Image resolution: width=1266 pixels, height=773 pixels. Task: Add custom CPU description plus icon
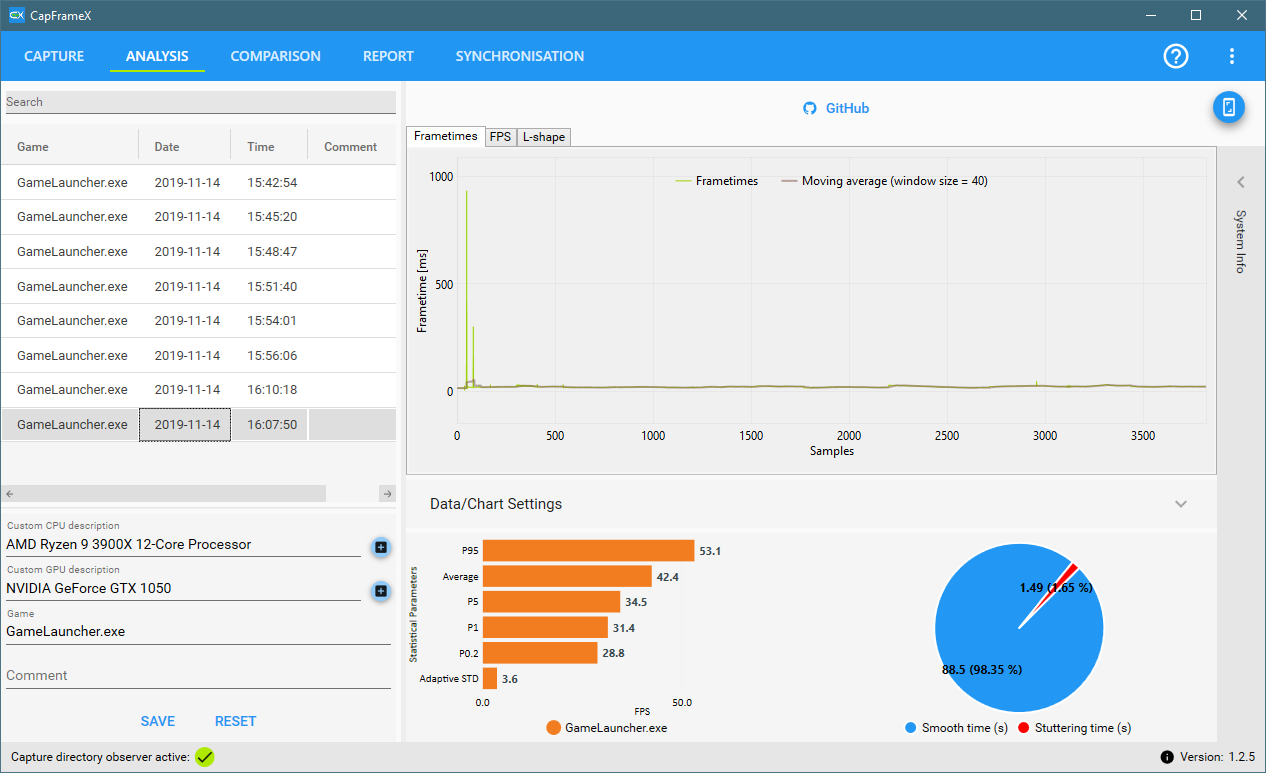(381, 547)
